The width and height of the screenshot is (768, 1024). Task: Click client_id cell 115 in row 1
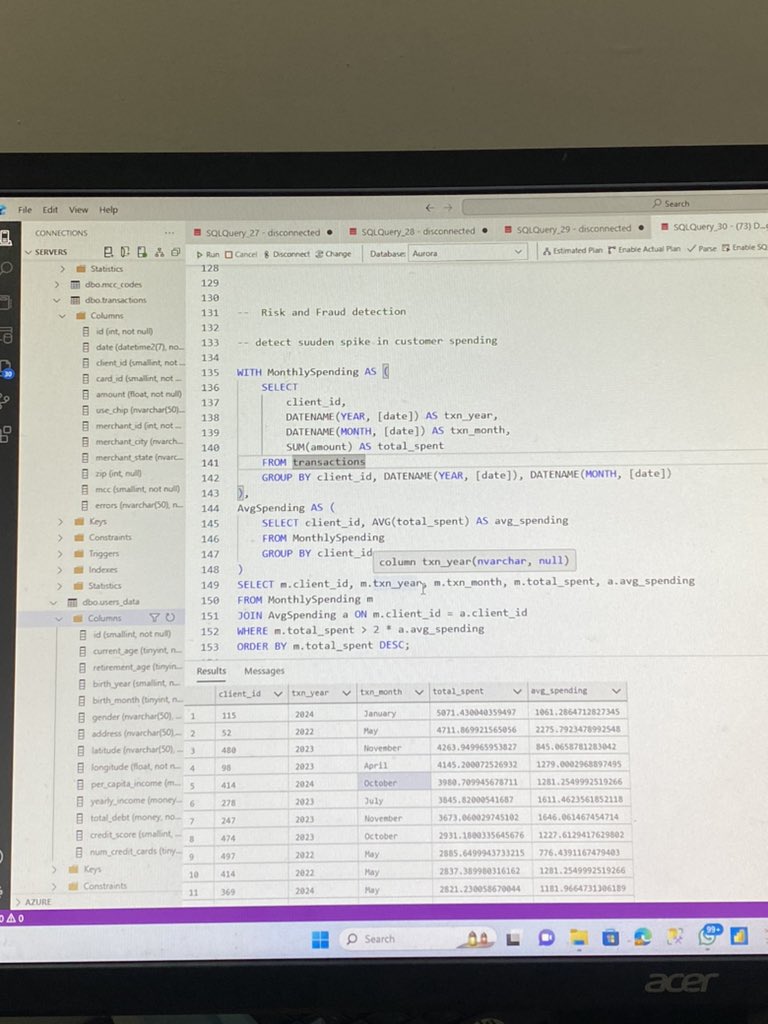pyautogui.click(x=251, y=715)
